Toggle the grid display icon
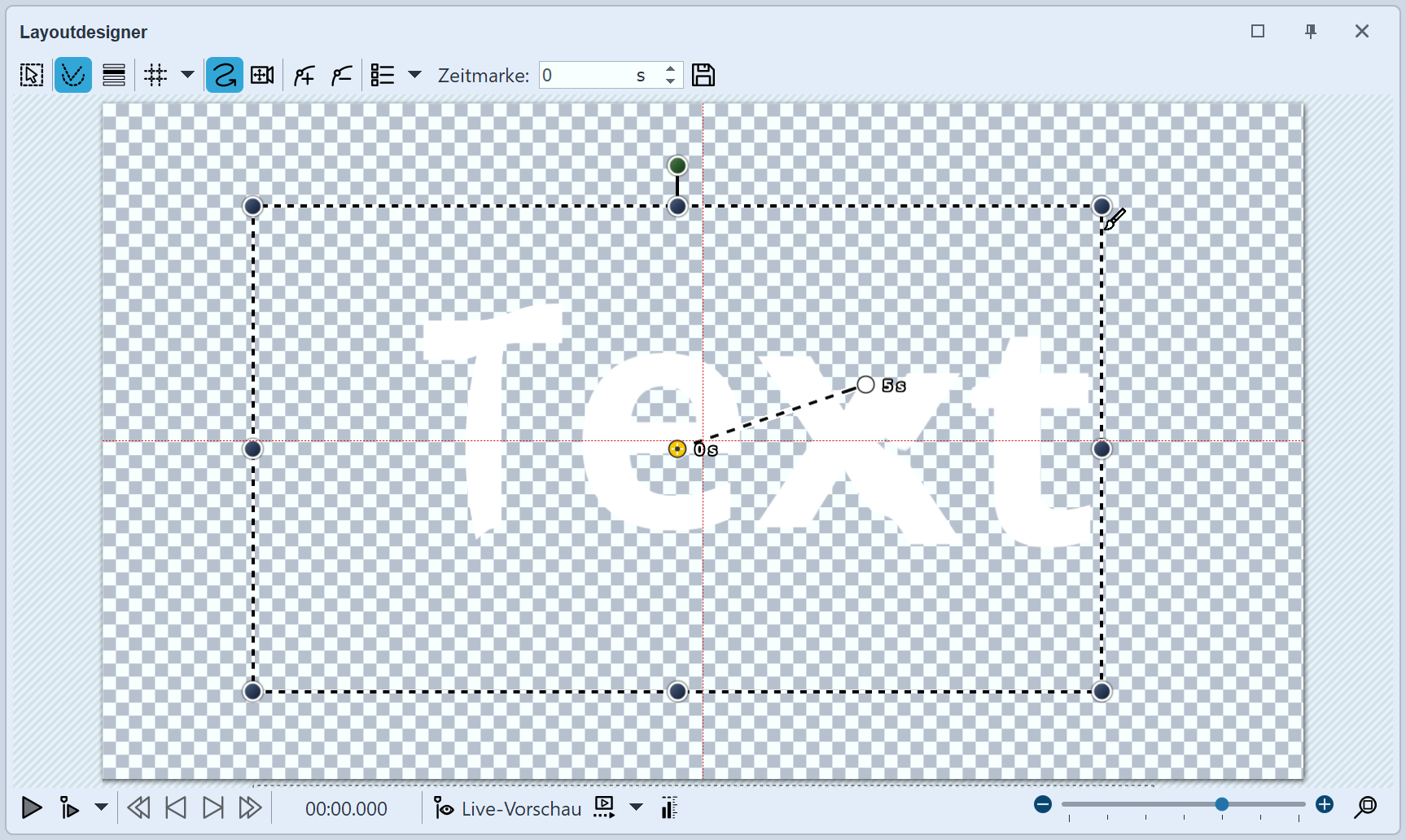The image size is (1406, 840). click(155, 76)
